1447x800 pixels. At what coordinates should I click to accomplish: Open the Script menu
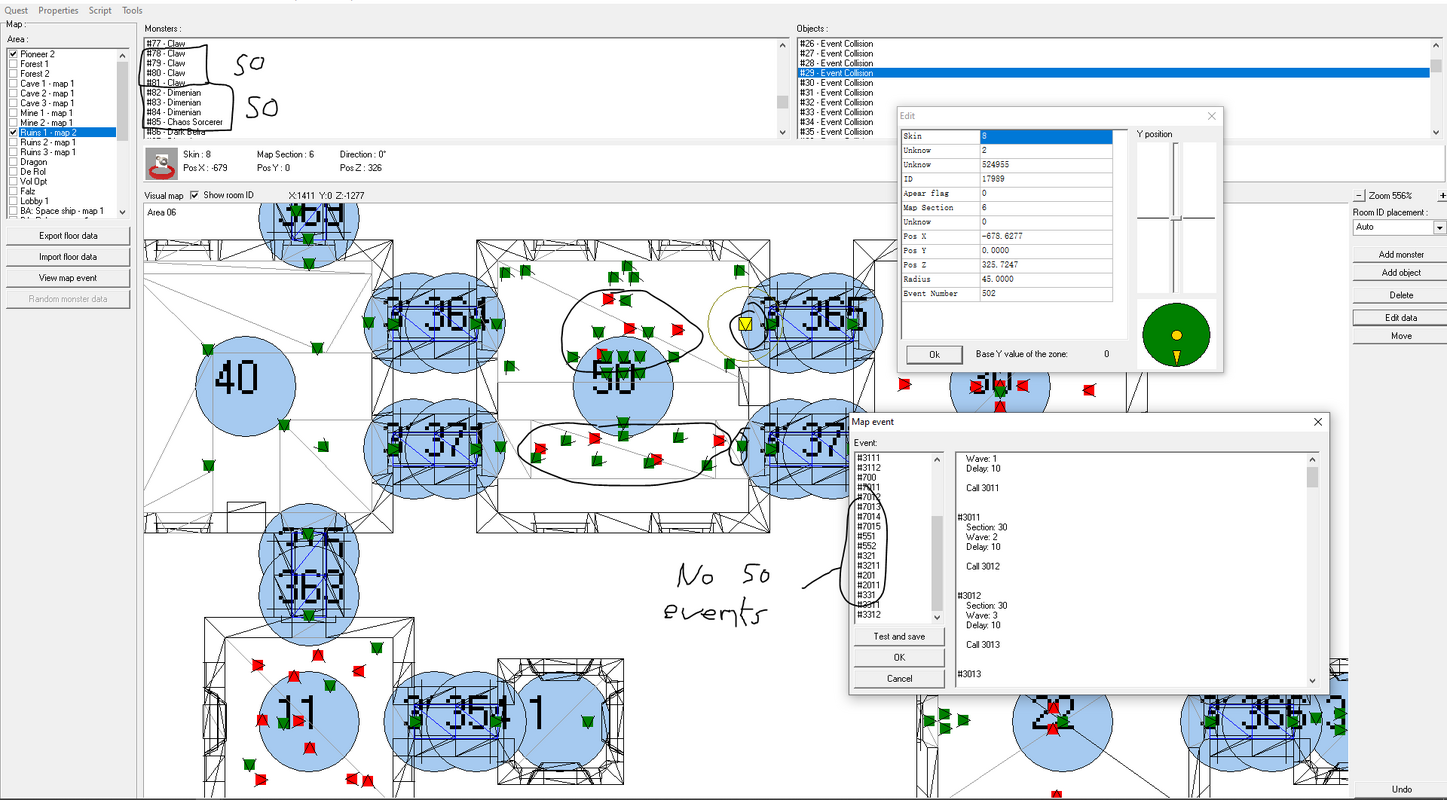coord(100,11)
